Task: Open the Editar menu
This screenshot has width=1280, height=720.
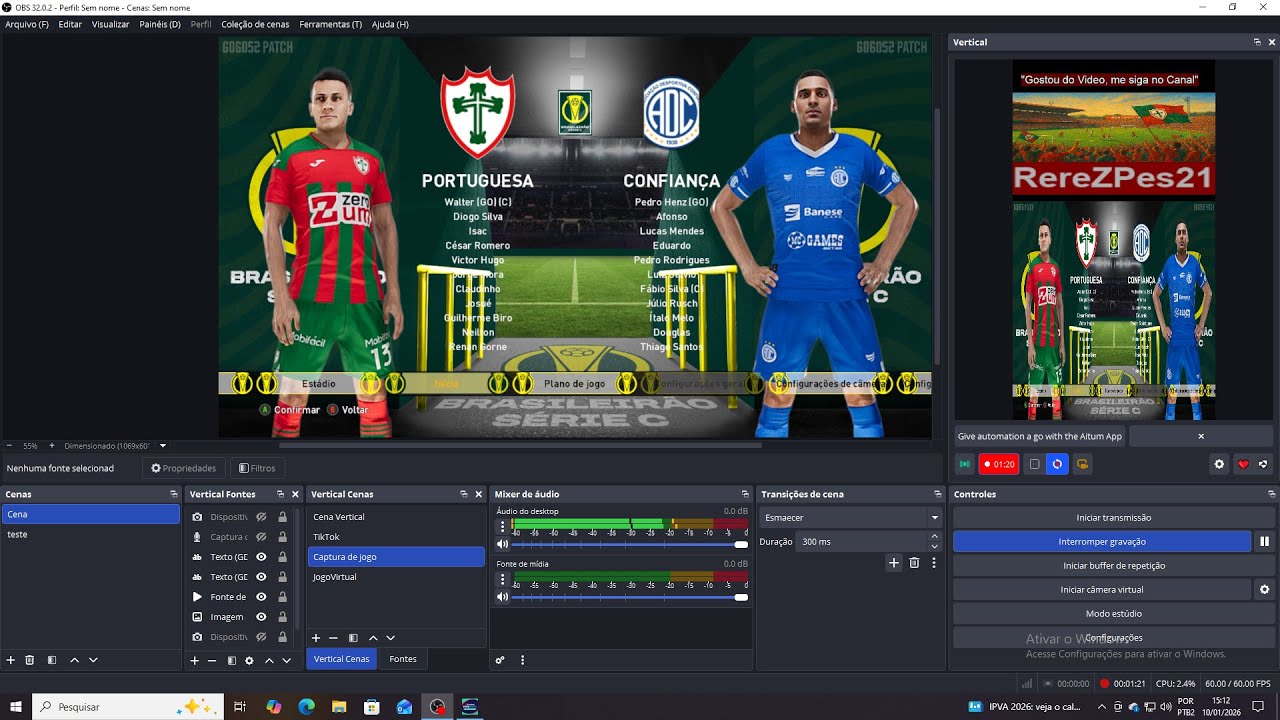Action: point(70,24)
